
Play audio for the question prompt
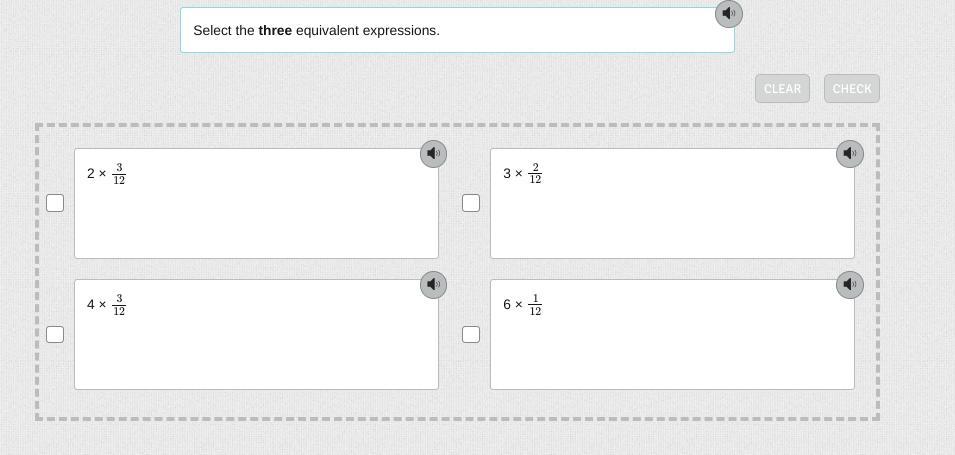pyautogui.click(x=729, y=14)
